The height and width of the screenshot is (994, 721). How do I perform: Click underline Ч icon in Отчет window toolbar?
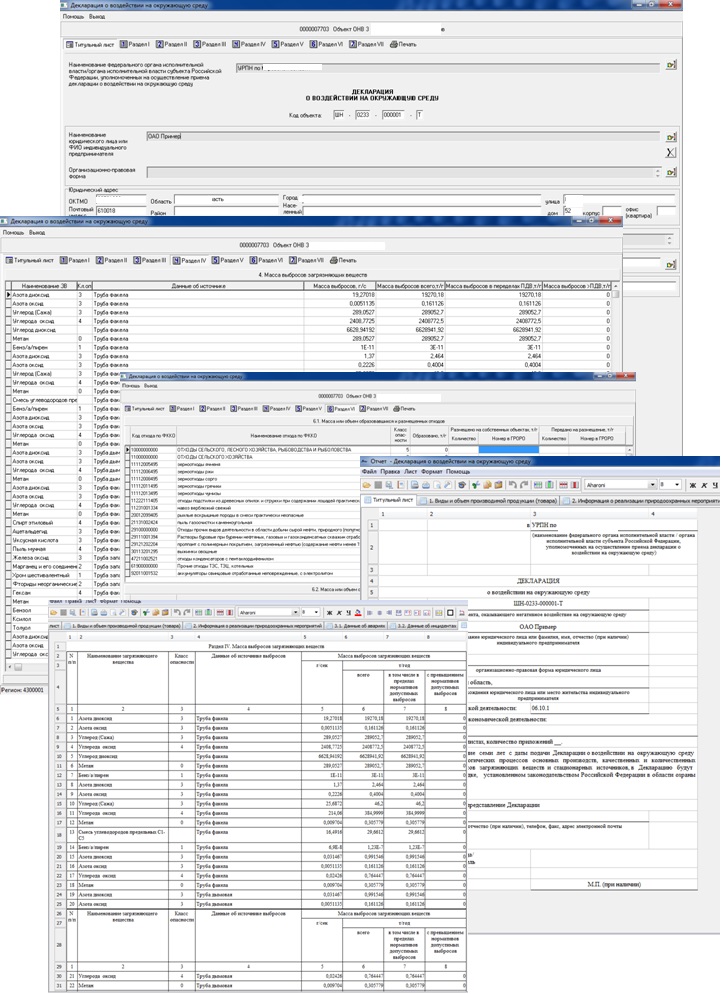pos(714,484)
